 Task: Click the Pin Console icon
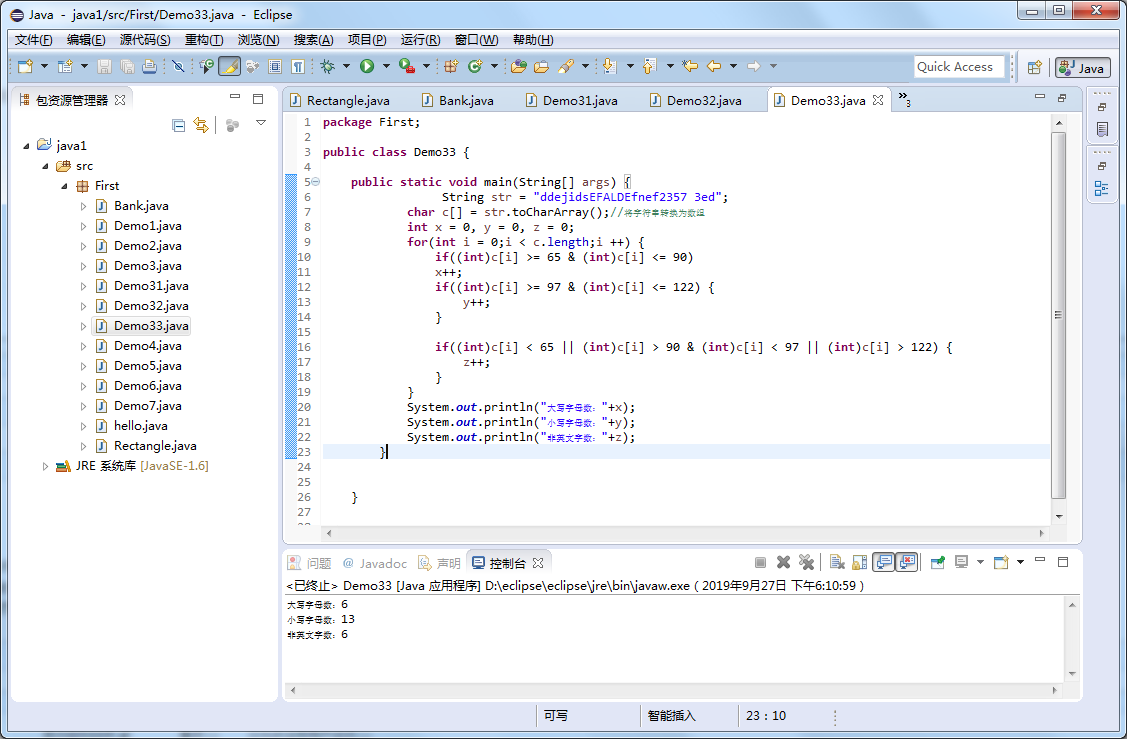937,562
